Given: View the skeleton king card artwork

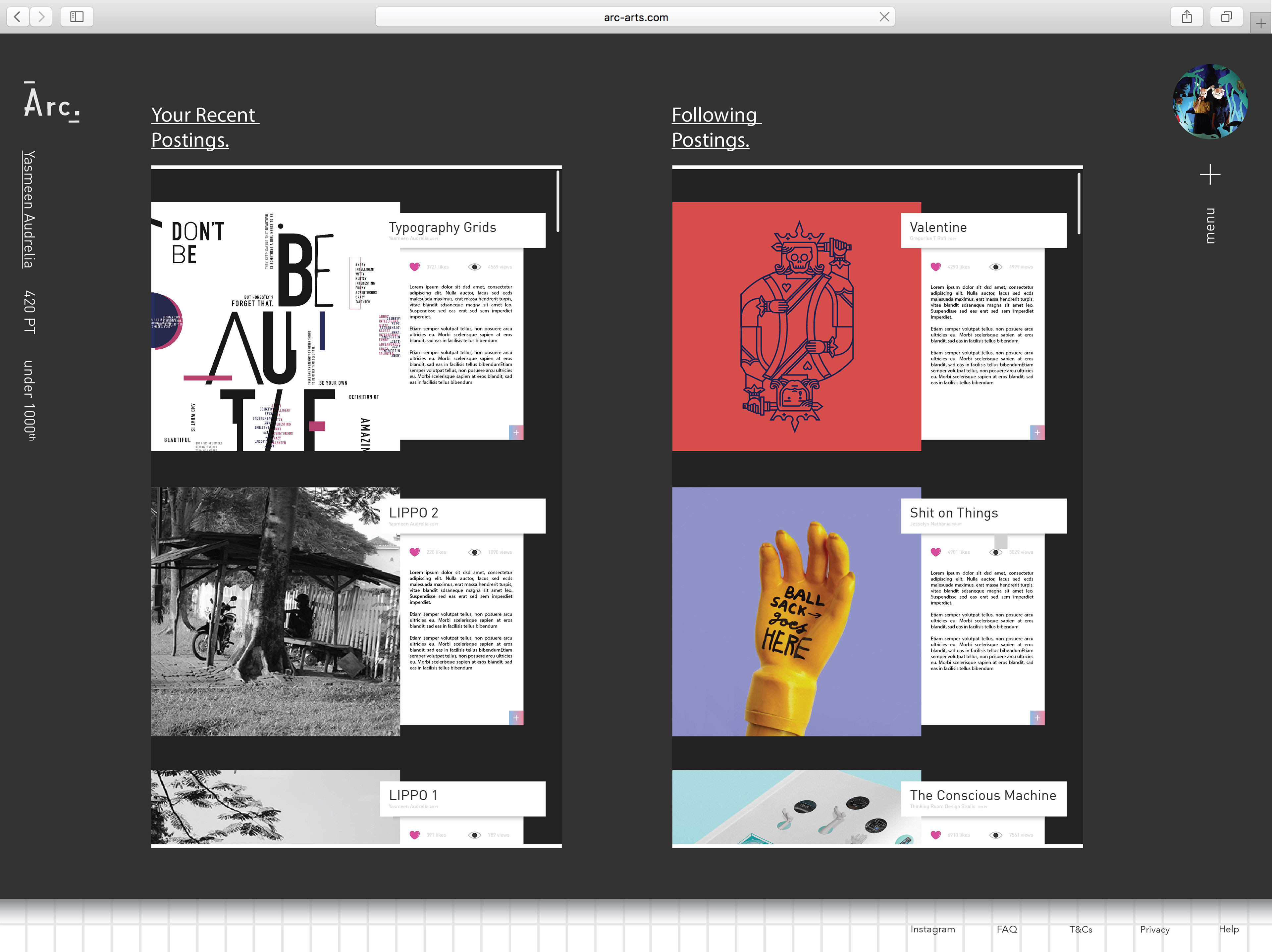Looking at the screenshot, I should pyautogui.click(x=796, y=326).
